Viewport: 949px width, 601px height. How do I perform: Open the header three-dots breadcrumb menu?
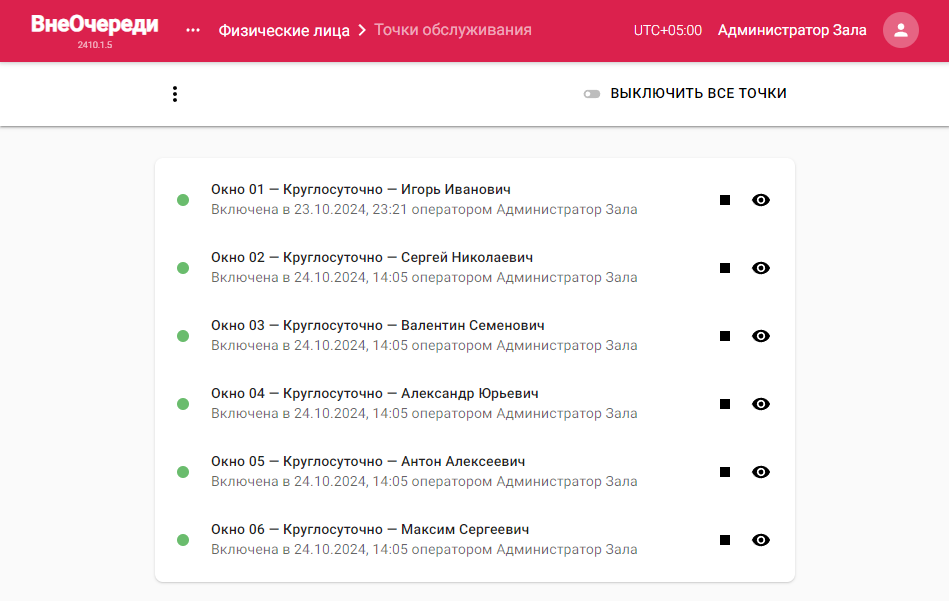192,30
